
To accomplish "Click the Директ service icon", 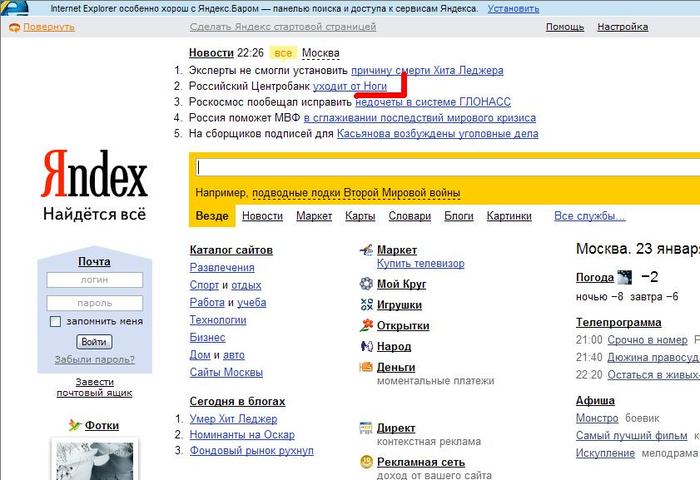I will pyautogui.click(x=366, y=428).
